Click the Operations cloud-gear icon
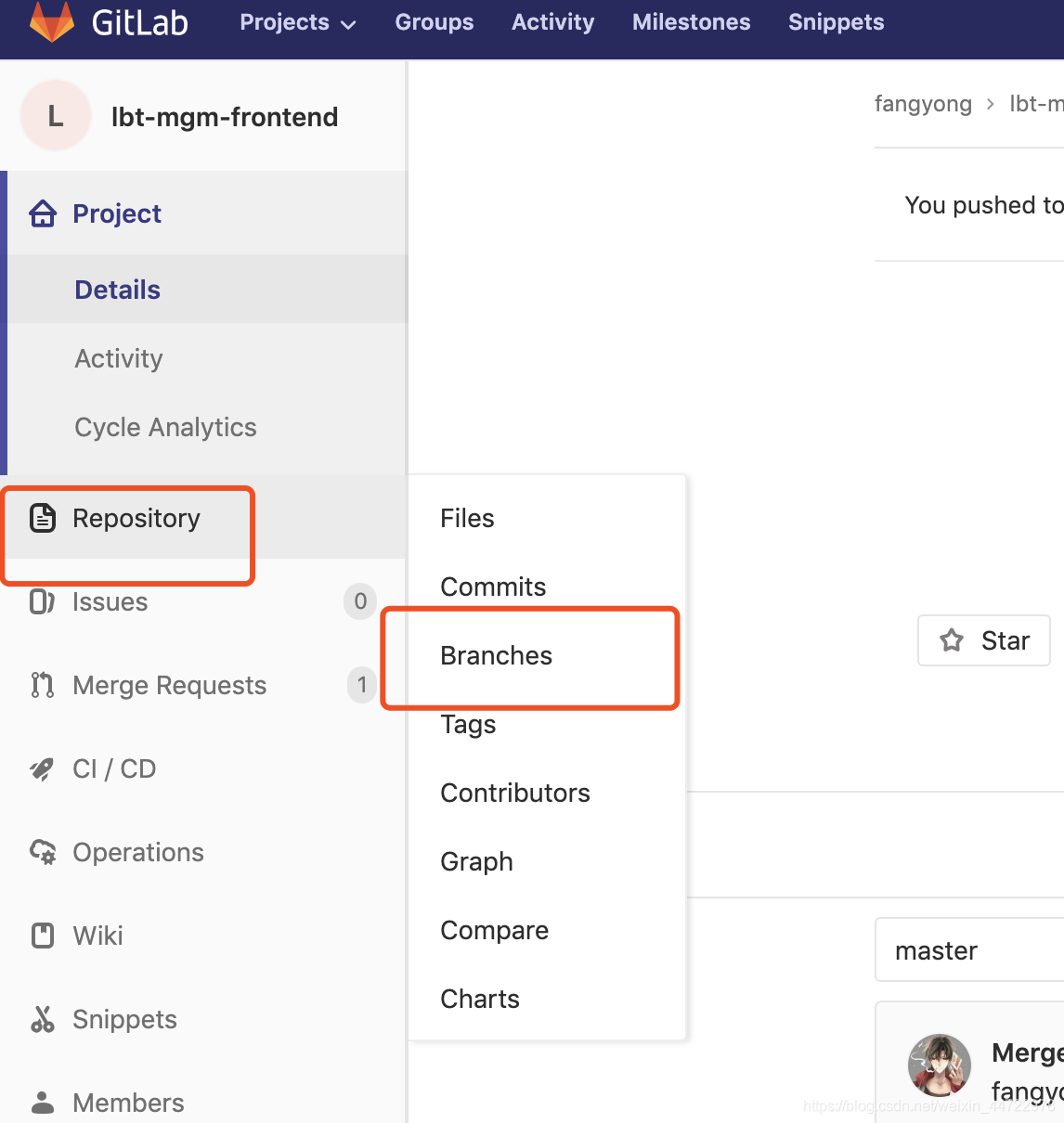Screen dimensions: 1064x1123 [43, 852]
